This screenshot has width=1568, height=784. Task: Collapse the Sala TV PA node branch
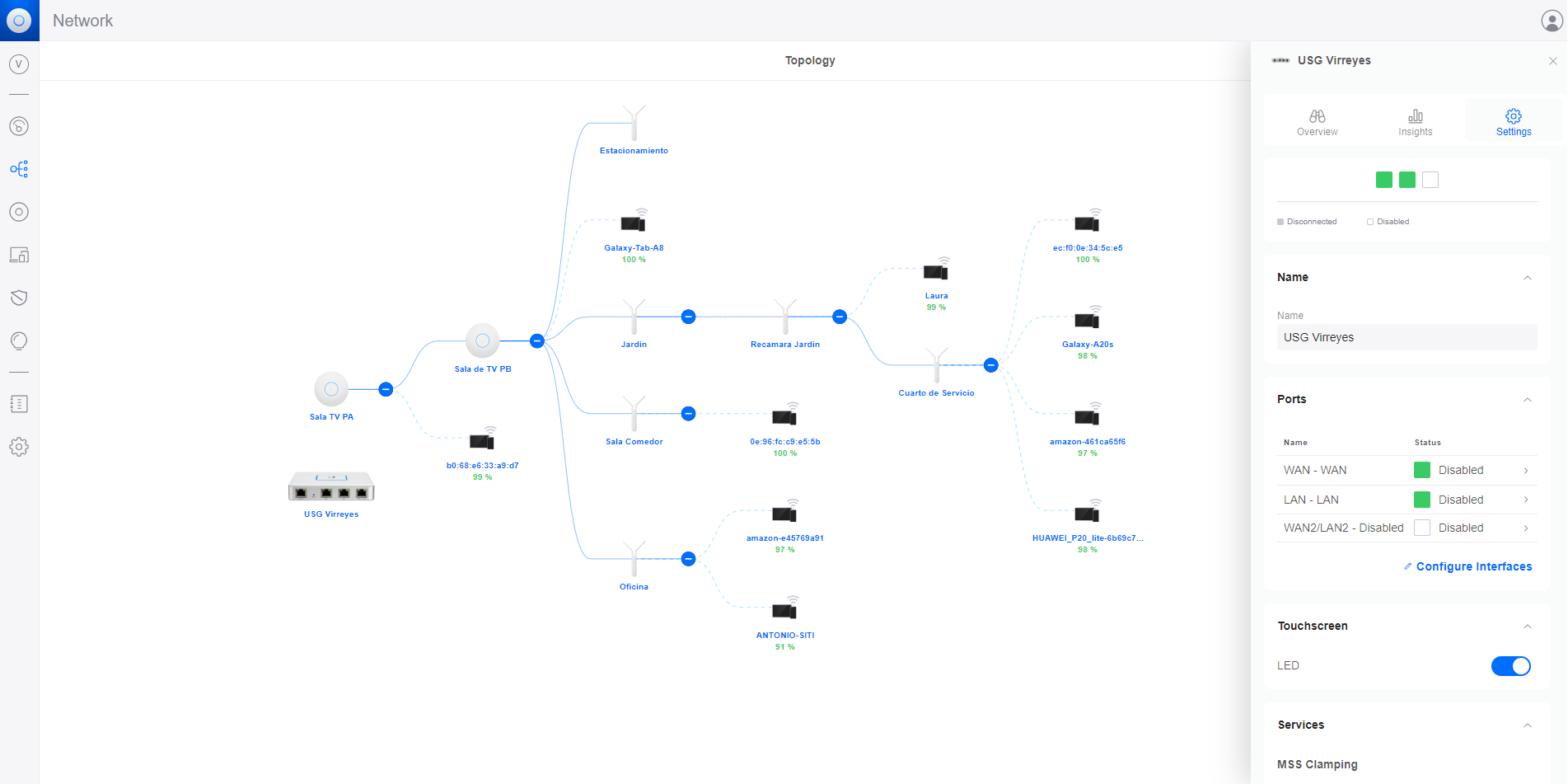coord(386,389)
